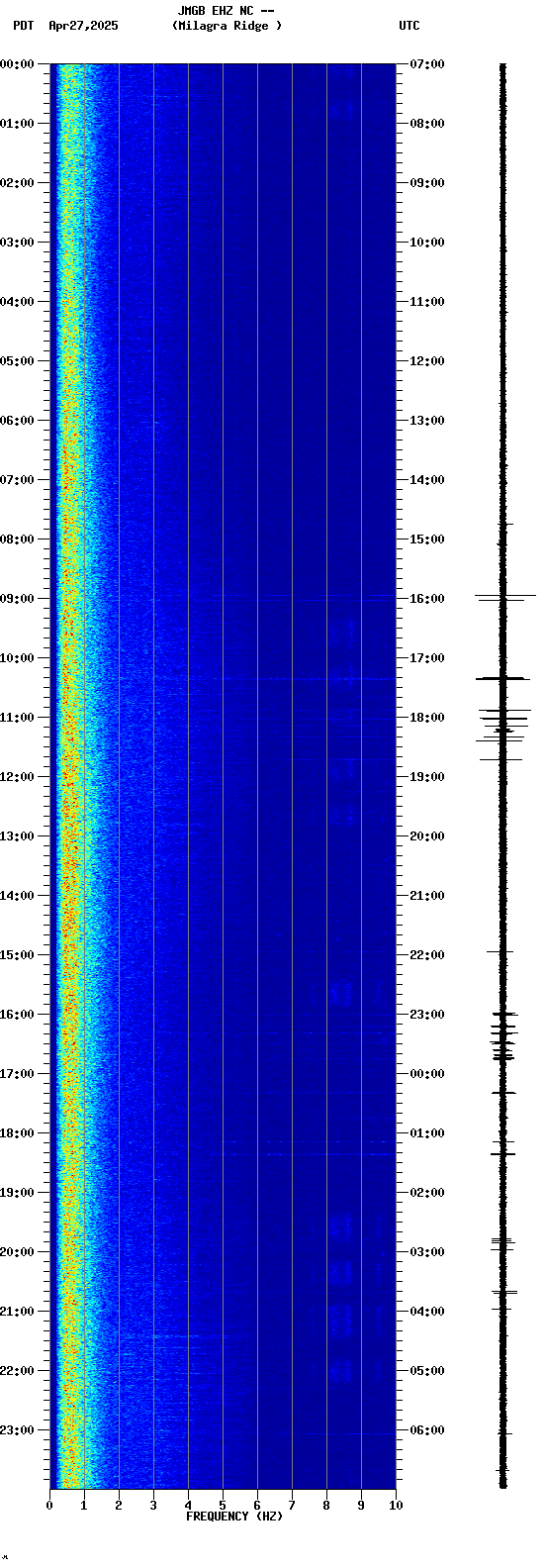
Task: Click the 06:00 UTC time label
Action: [x=427, y=1430]
